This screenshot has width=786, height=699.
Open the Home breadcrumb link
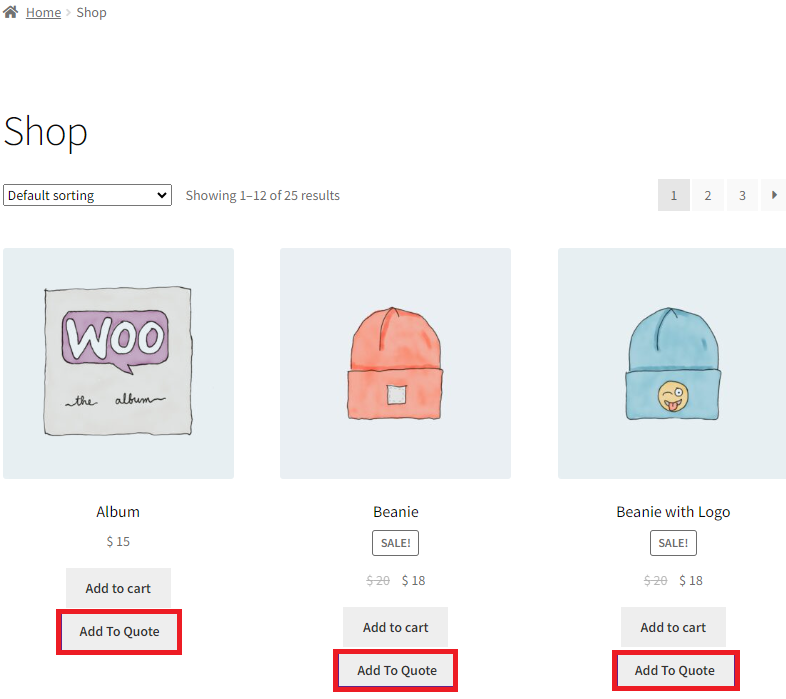tap(43, 13)
